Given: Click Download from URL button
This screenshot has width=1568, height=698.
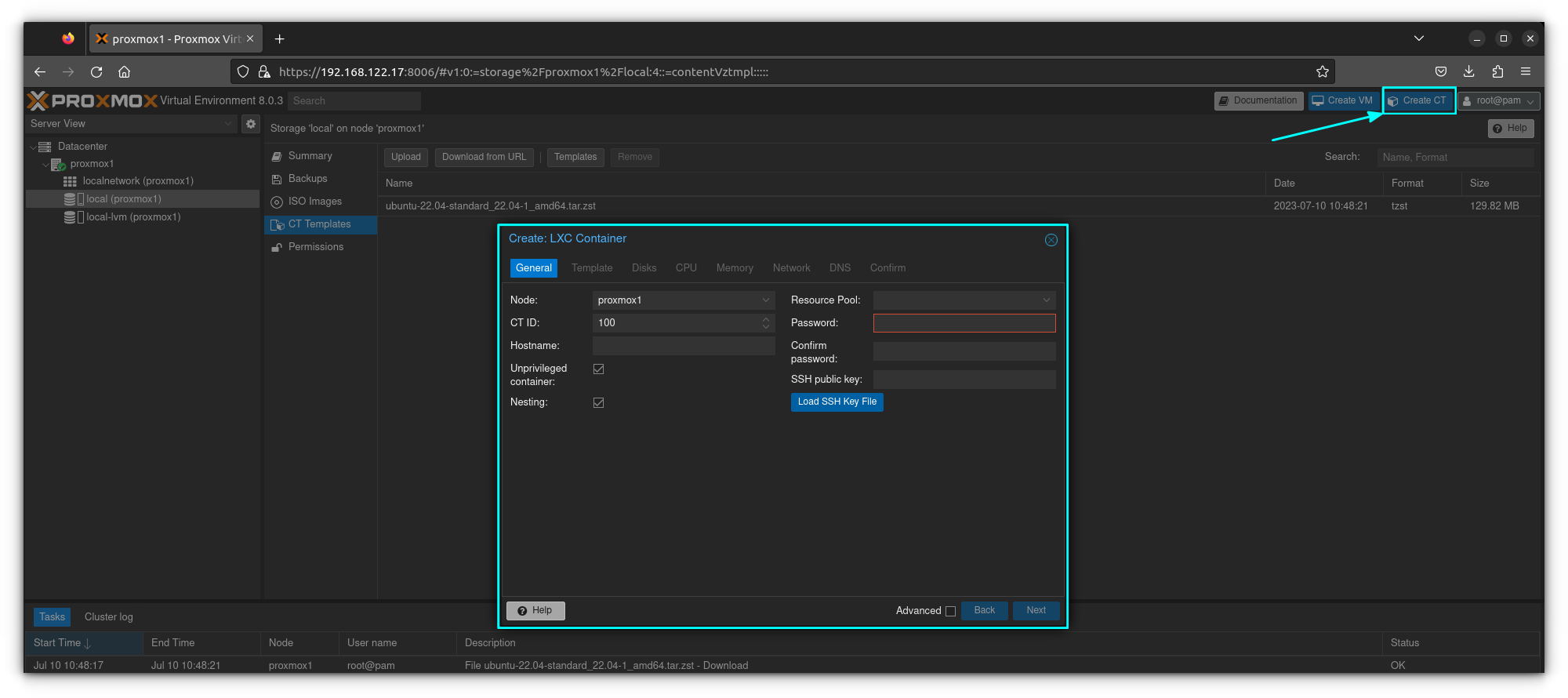Looking at the screenshot, I should pyautogui.click(x=484, y=157).
